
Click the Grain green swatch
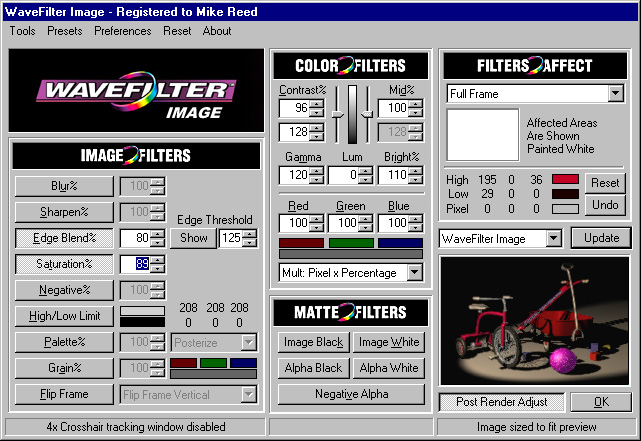[x=213, y=363]
